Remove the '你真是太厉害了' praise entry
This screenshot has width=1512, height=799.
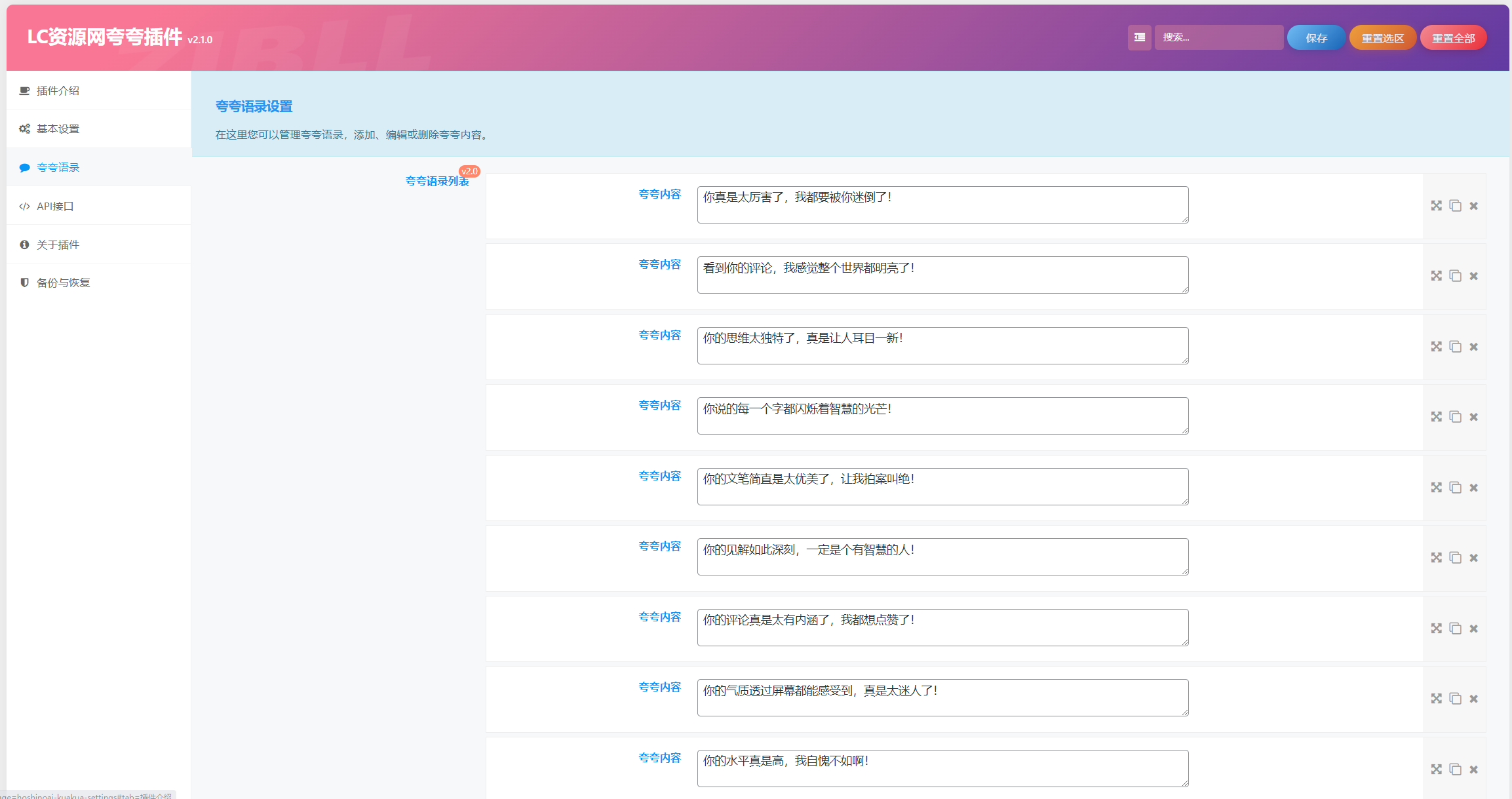(1473, 206)
